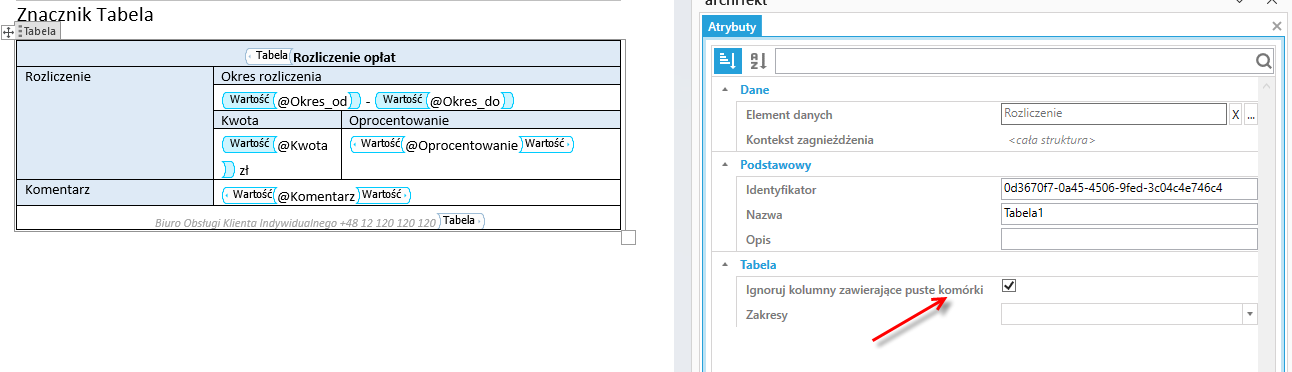The image size is (1292, 372).
Task: Click the closing Wartość tag after @Oprocentowanie
Action: (x=547, y=144)
